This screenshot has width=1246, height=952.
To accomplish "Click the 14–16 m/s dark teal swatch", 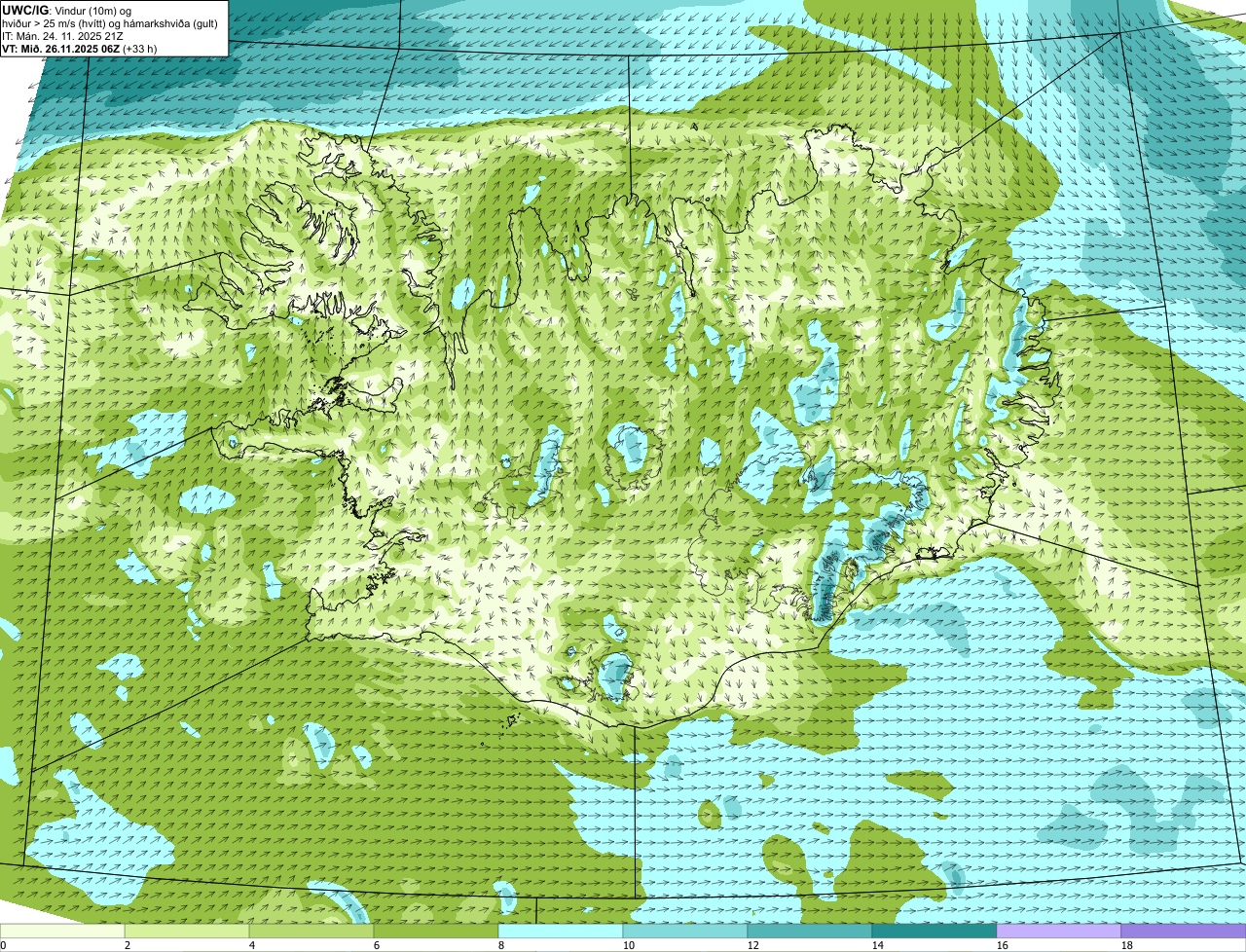I will (934, 931).
